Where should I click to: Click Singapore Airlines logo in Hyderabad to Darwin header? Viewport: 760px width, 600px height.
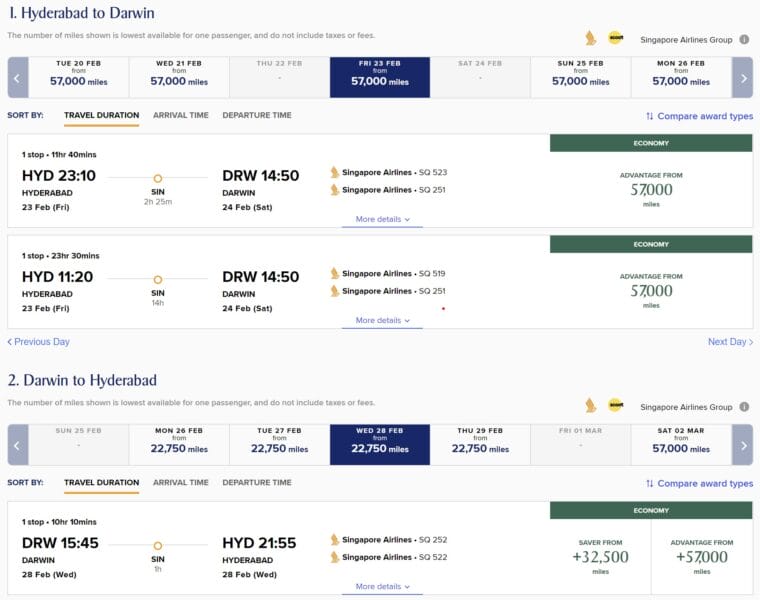click(590, 38)
